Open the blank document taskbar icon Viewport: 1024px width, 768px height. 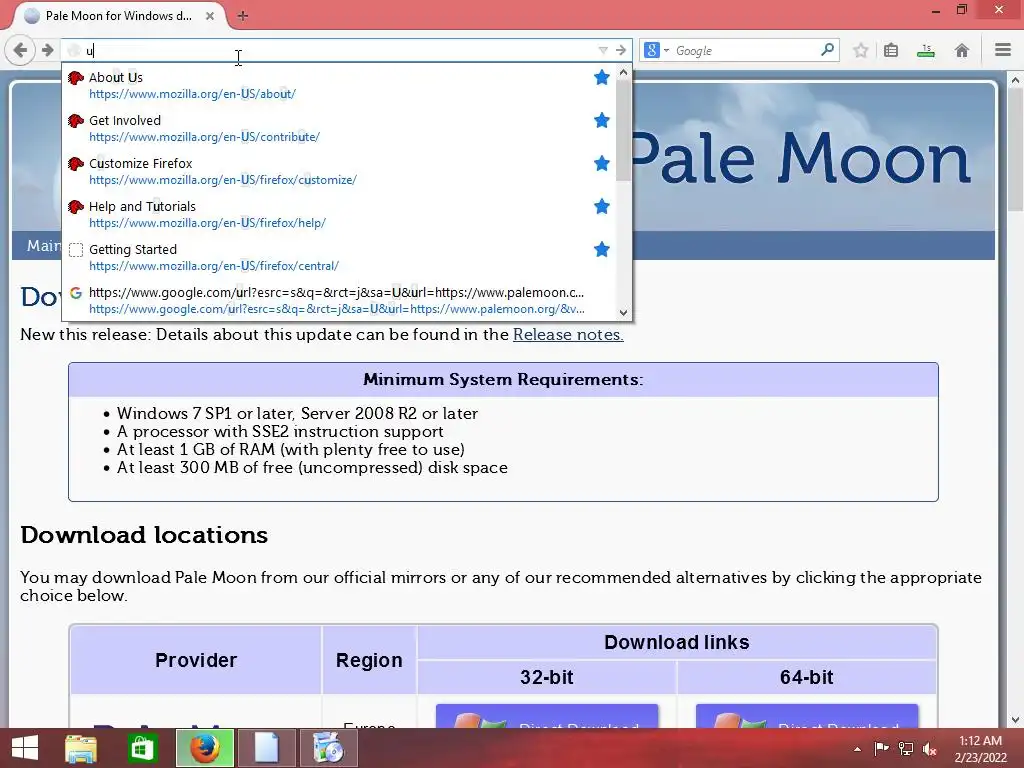(x=266, y=748)
